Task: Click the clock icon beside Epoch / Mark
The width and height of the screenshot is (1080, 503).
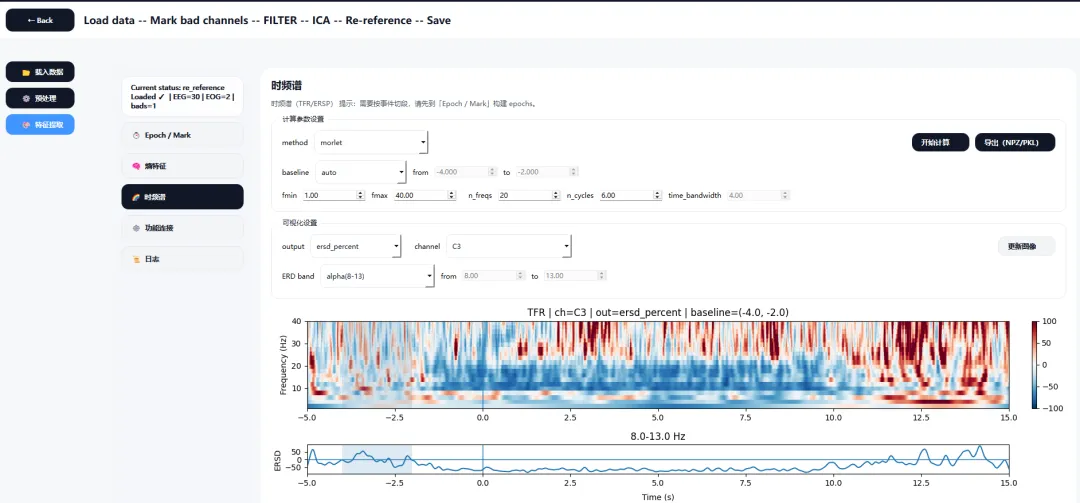Action: (136, 136)
